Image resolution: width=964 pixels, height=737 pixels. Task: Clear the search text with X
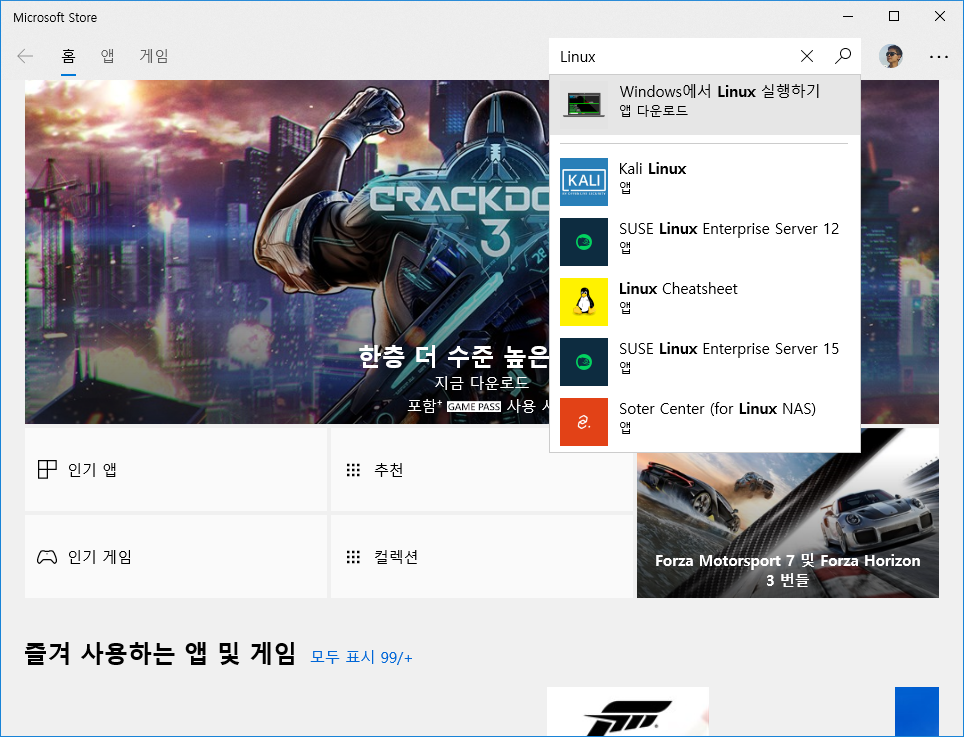807,57
